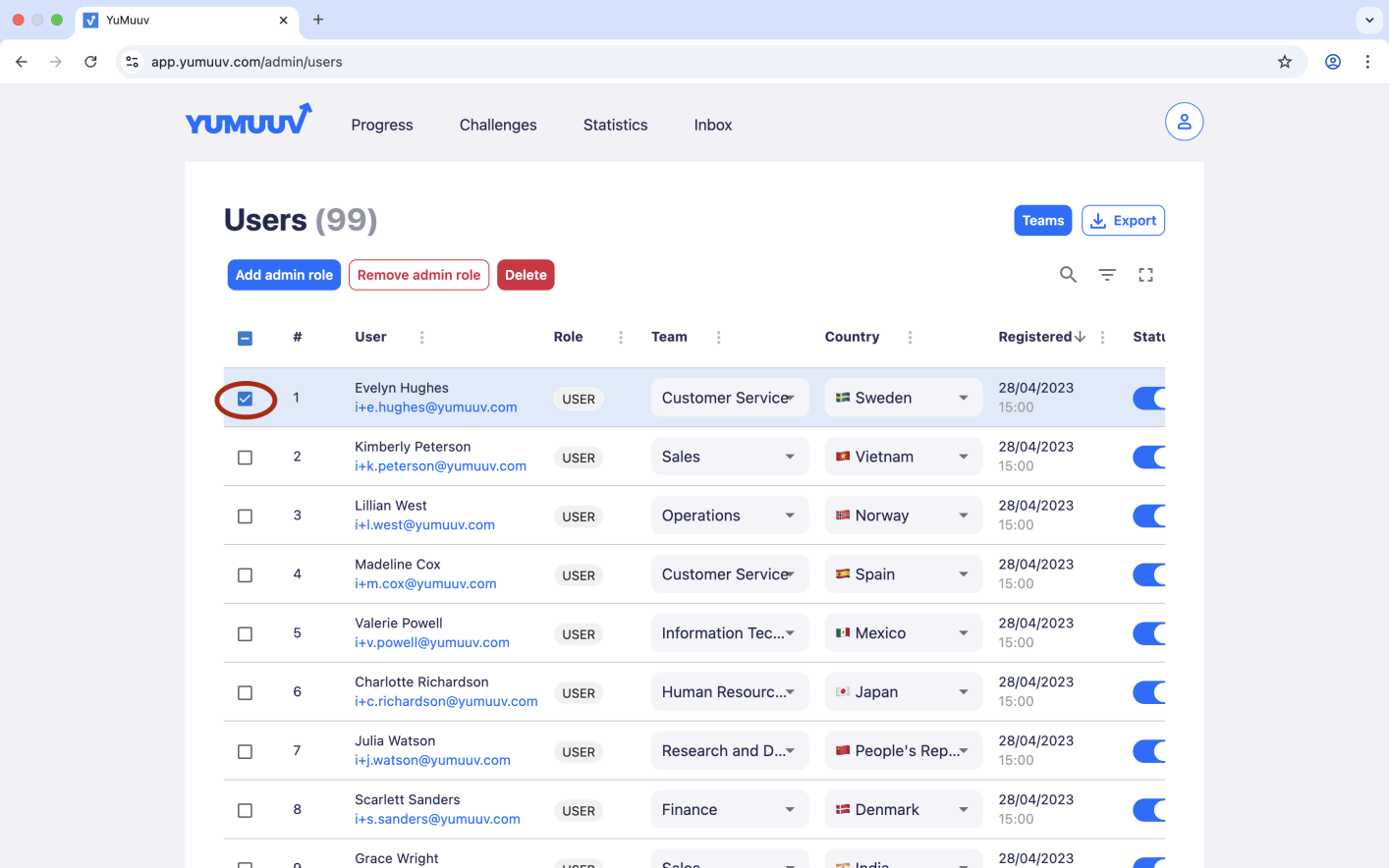Open the filter list icon
The width and height of the screenshot is (1389, 868).
[x=1107, y=275]
